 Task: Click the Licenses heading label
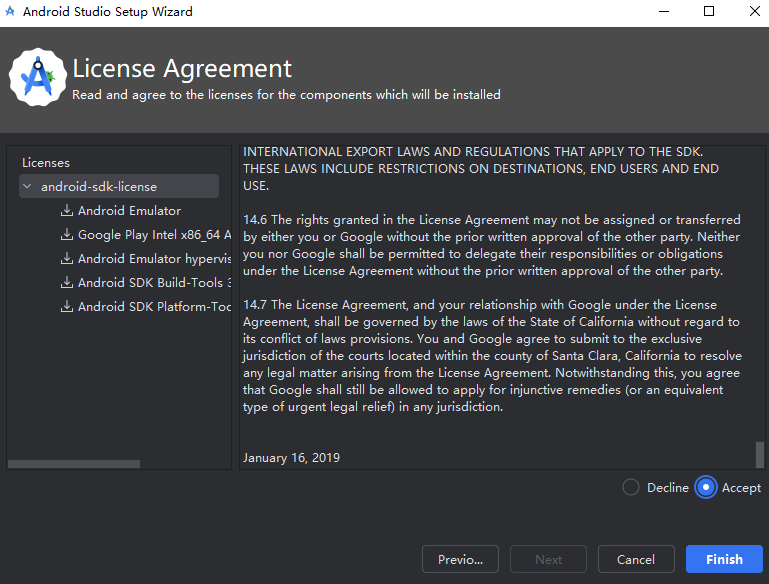46,163
